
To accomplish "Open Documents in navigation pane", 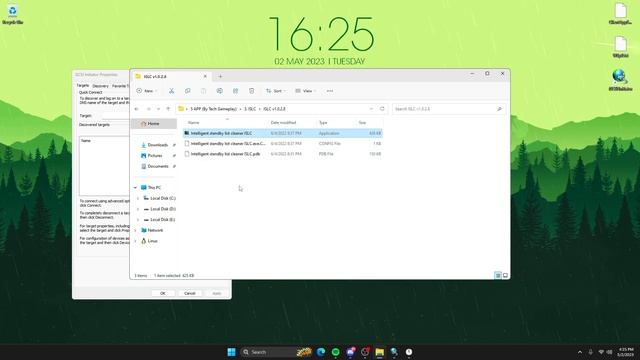I will point(158,166).
